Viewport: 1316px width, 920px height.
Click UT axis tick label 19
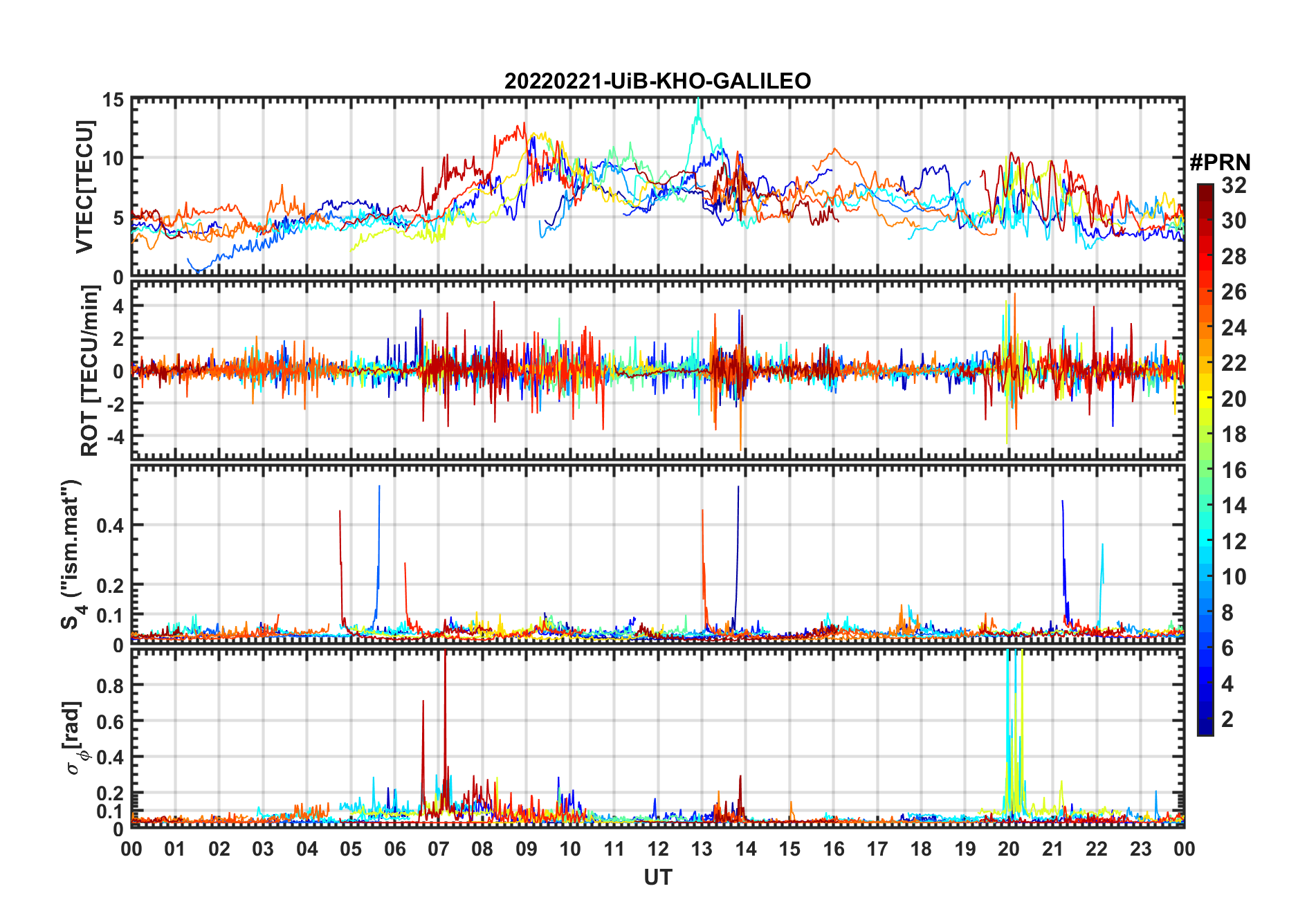(965, 849)
